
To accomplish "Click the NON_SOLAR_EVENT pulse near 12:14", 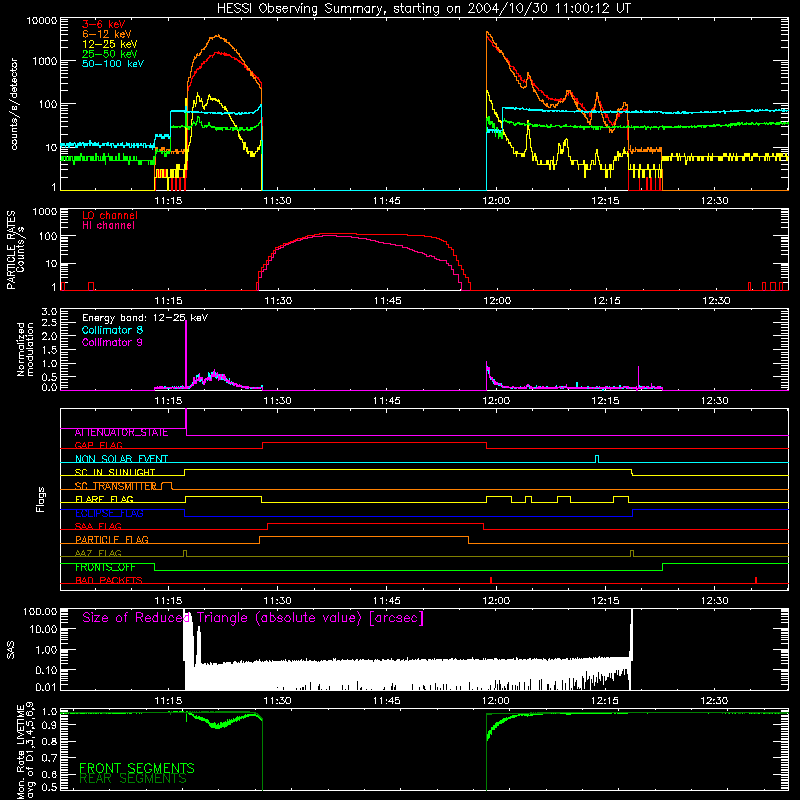I will click(597, 459).
